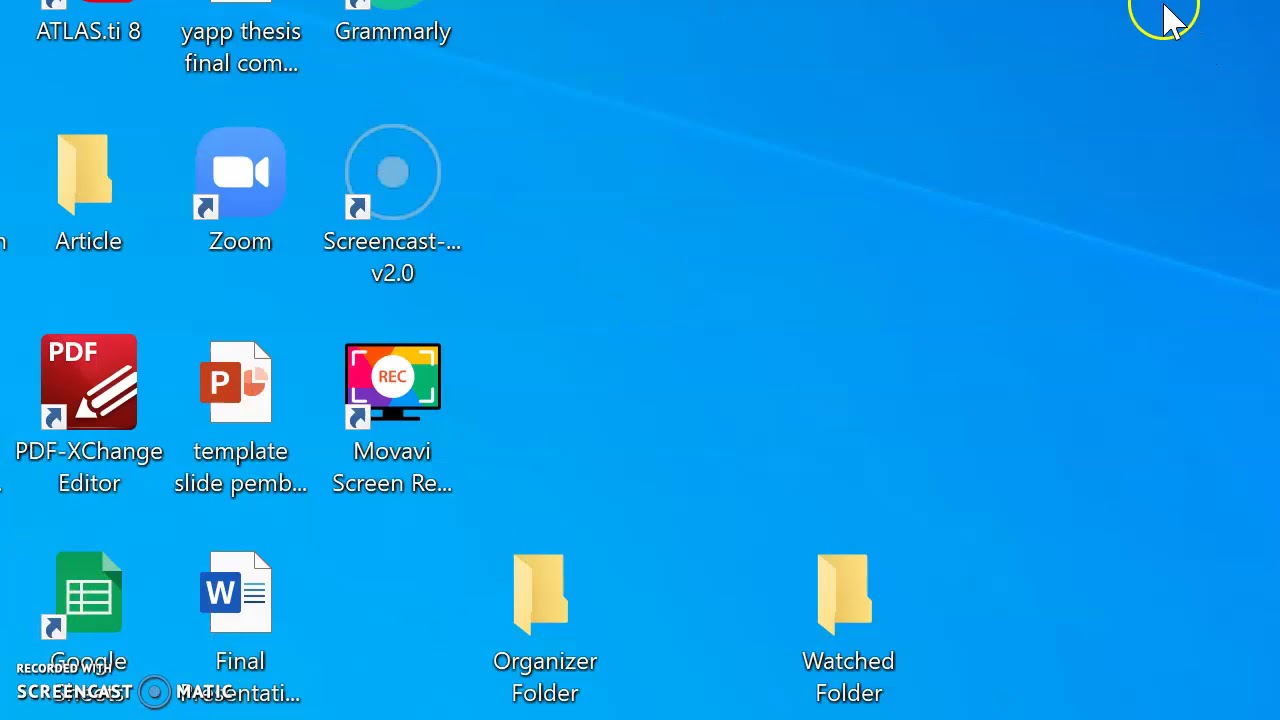Click the Watched Folder label text
1280x720 pixels.
(x=848, y=677)
